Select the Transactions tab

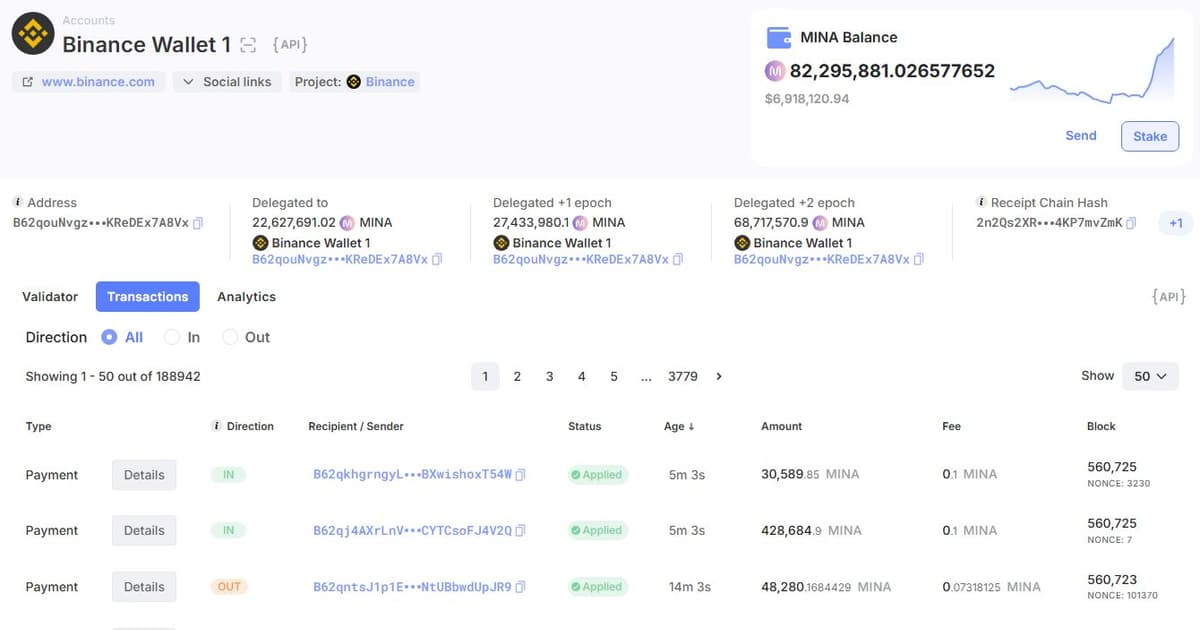click(148, 297)
